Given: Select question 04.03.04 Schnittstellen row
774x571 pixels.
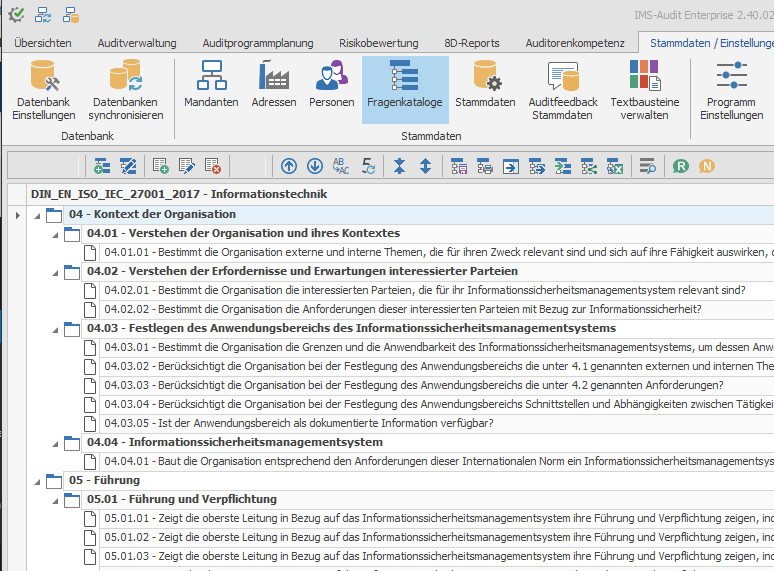Looking at the screenshot, I should click(437, 404).
